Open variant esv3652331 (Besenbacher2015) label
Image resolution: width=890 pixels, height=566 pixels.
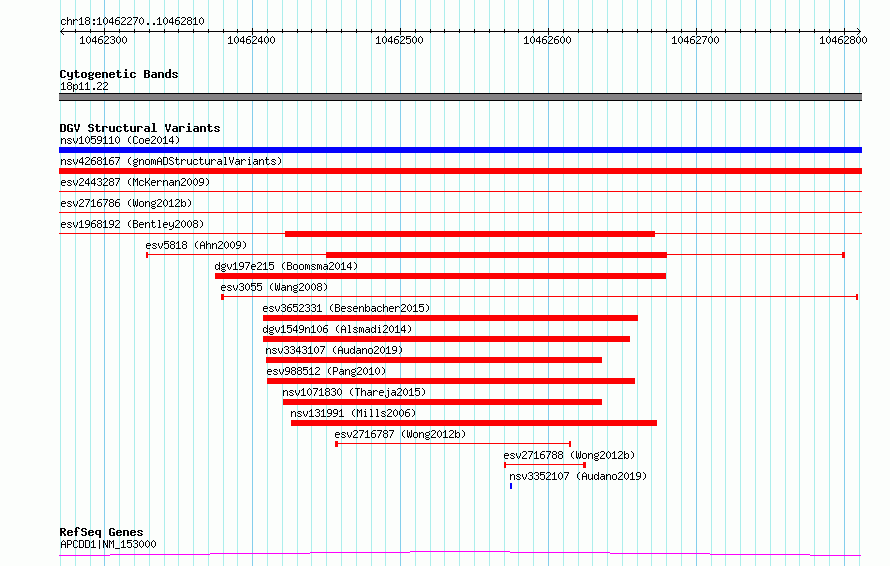pyautogui.click(x=346, y=308)
